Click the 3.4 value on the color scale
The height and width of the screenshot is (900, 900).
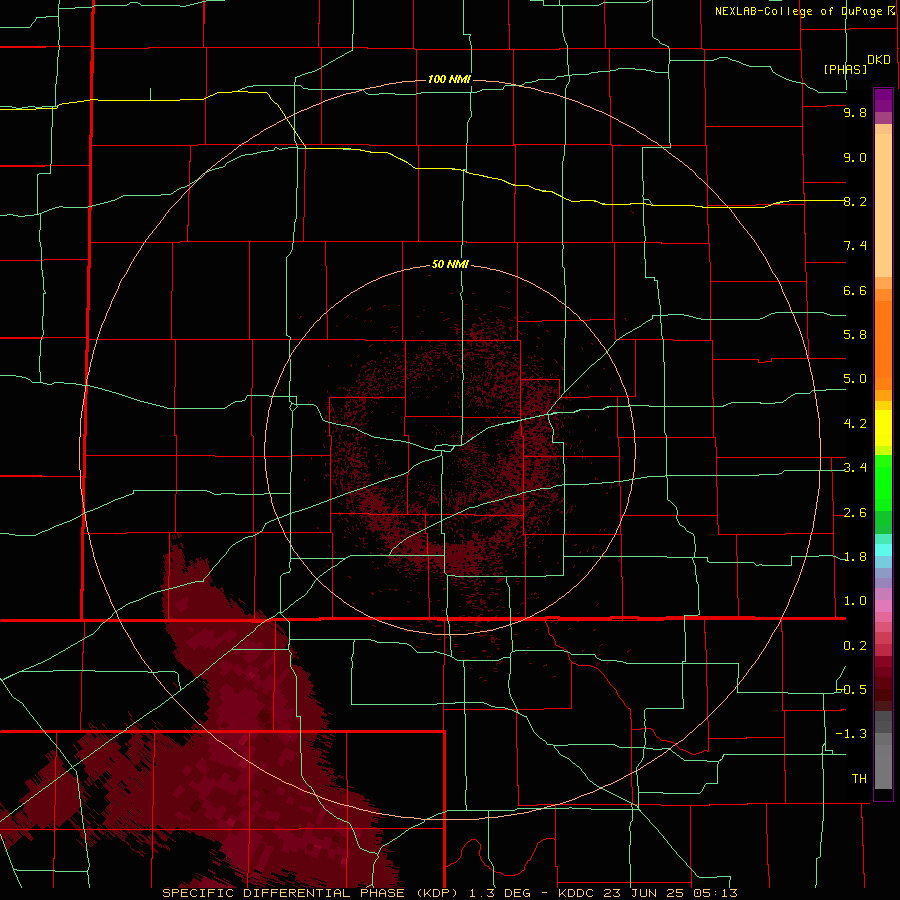[855, 468]
